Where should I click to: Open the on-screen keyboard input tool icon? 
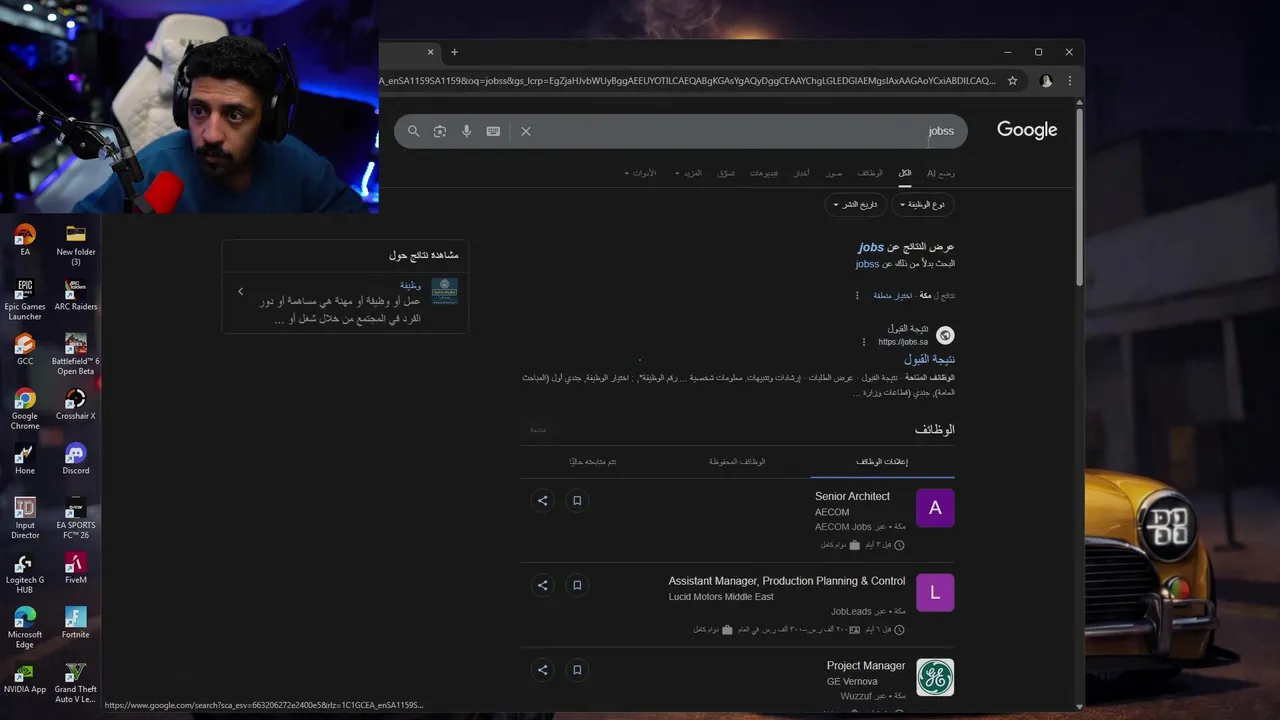(x=493, y=131)
